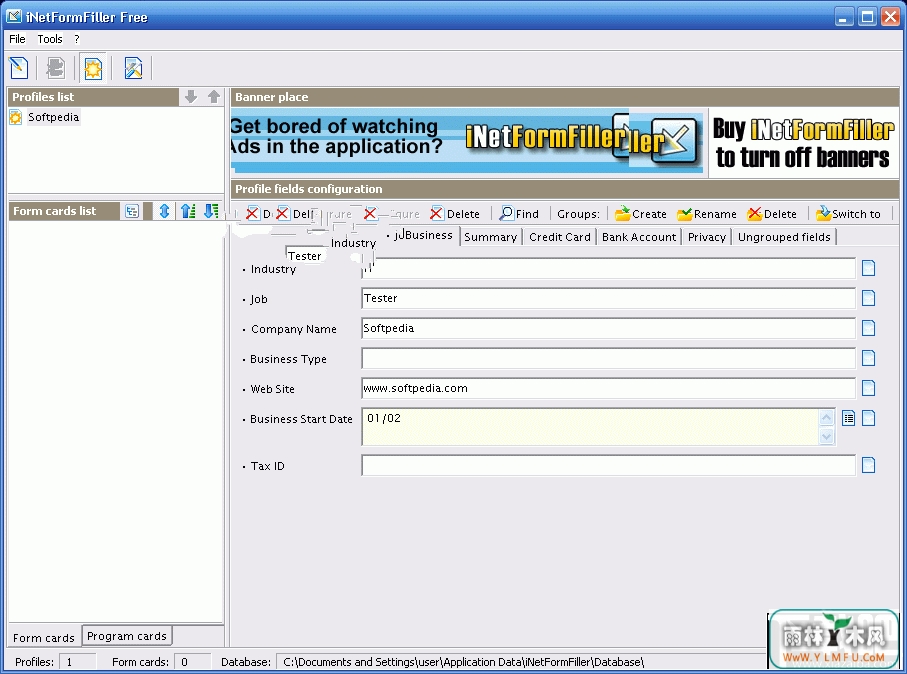This screenshot has width=907, height=674.
Task: Click the greyed puzzle-piece page toolbar icon
Action: click(x=56, y=68)
